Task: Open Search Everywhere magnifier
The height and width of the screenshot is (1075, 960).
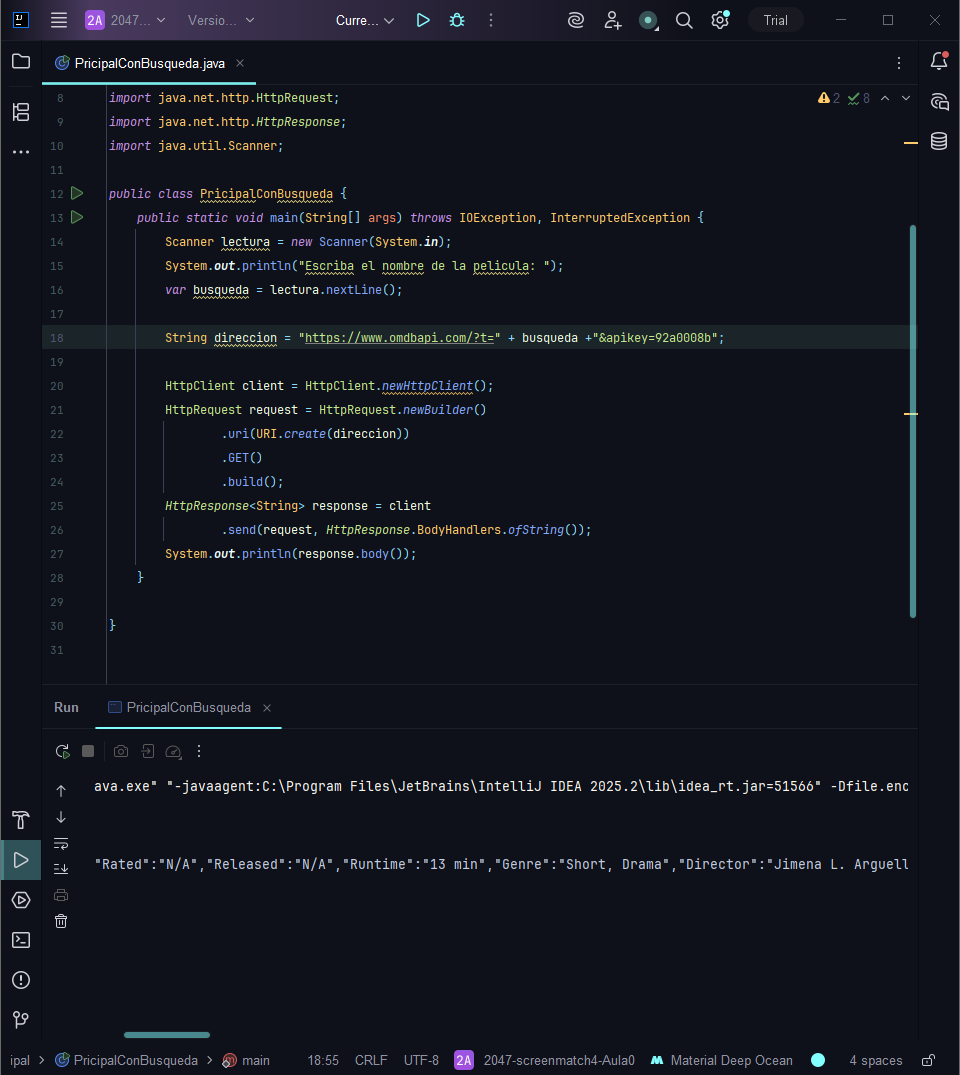Action: (x=684, y=20)
